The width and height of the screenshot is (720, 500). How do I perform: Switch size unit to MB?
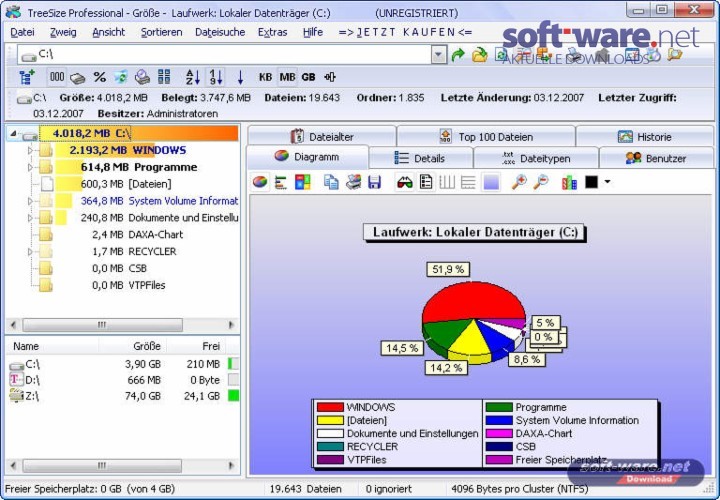(x=287, y=77)
